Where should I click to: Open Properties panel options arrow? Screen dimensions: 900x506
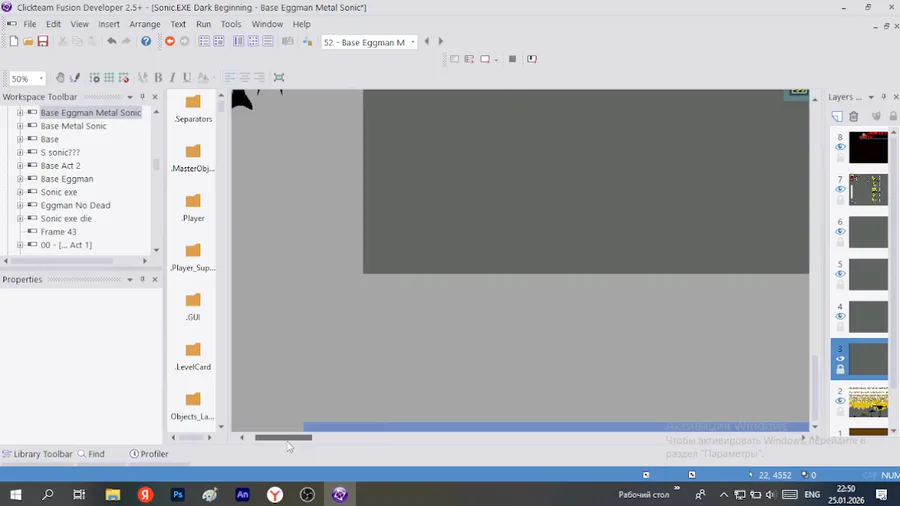coord(130,279)
